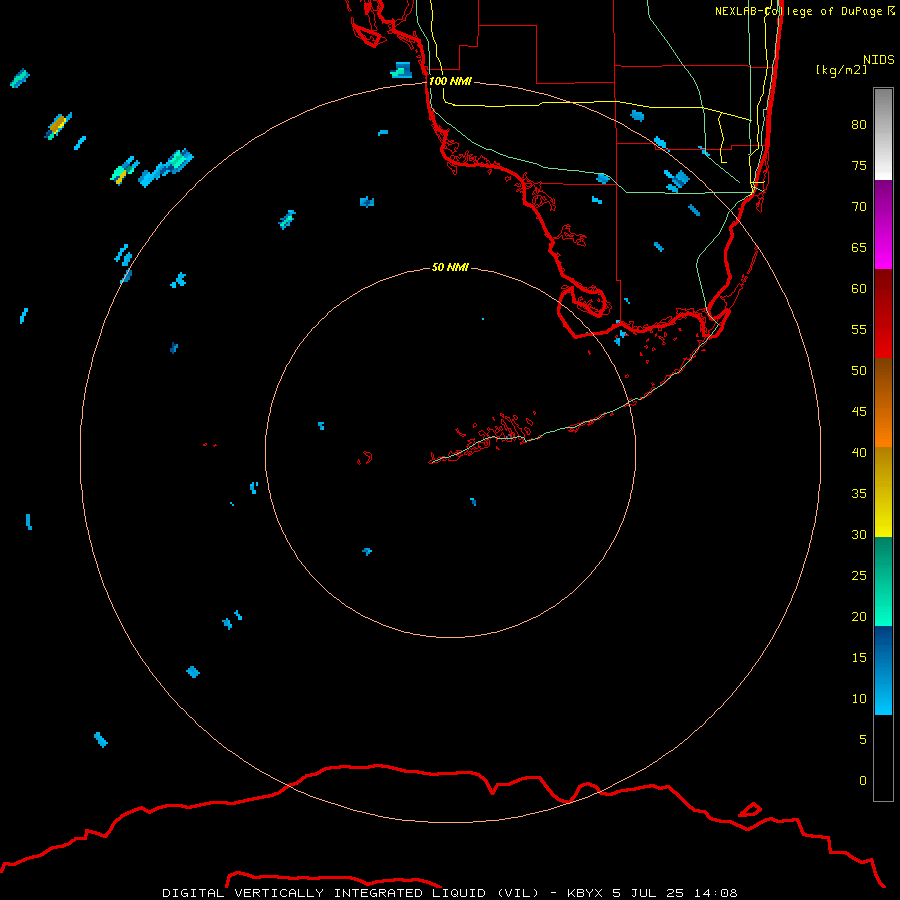Select the 20 scale value
900x900 pixels.
coord(859,617)
